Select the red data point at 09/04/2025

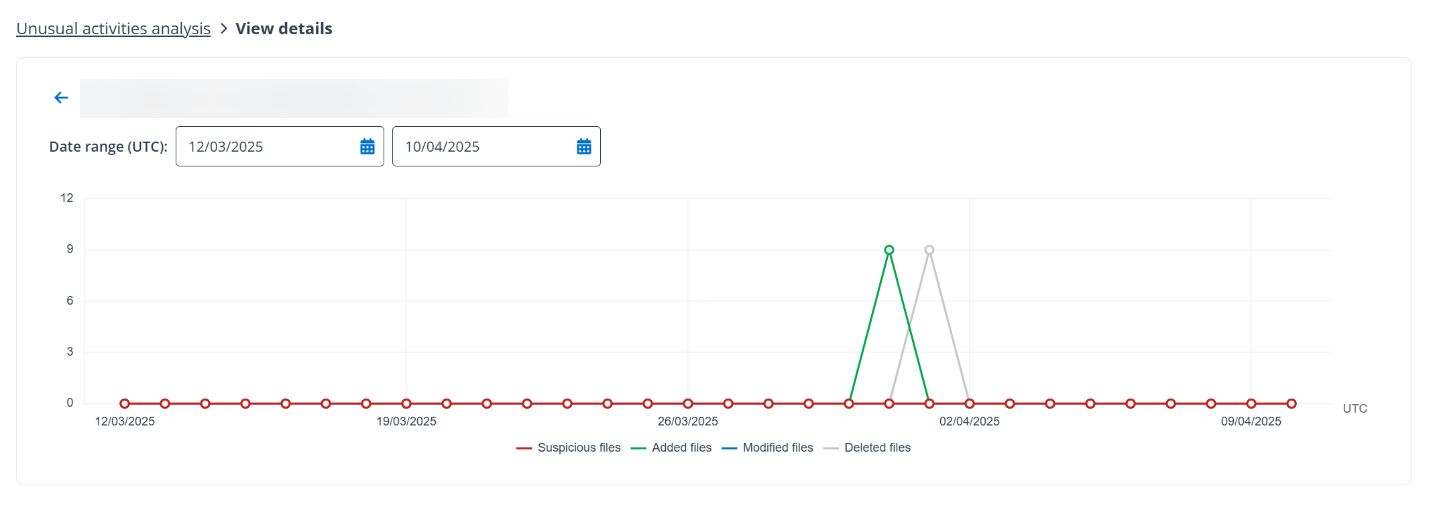click(x=1251, y=404)
